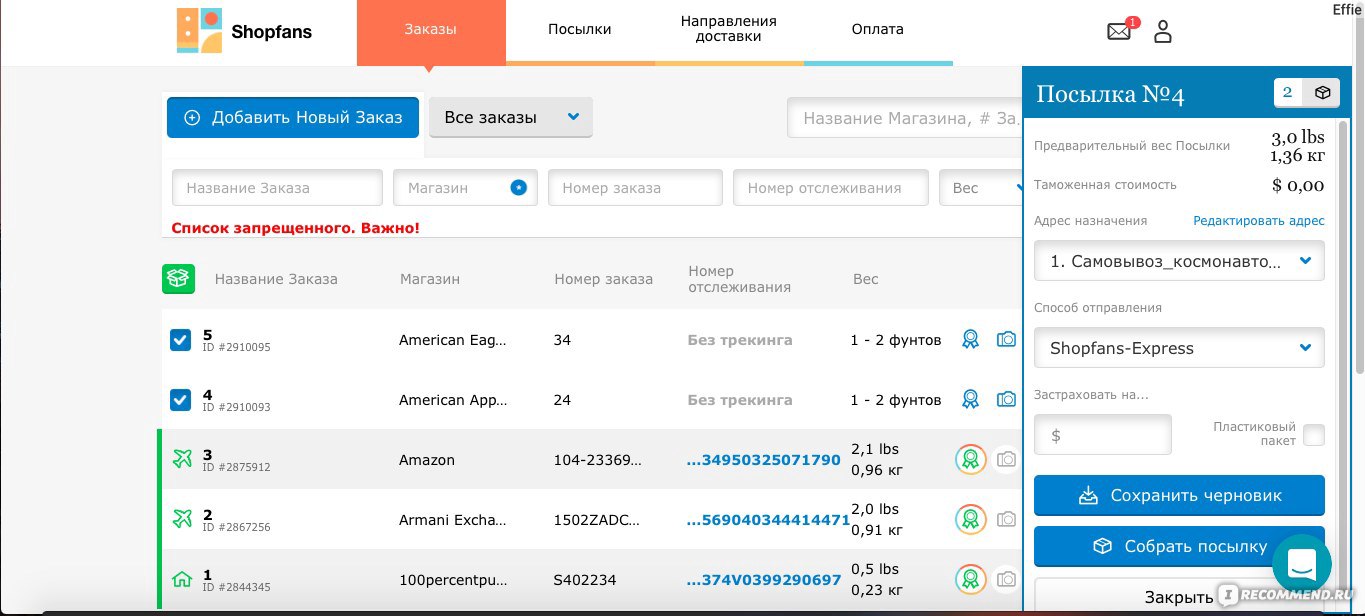This screenshot has width=1365, height=616.
Task: Click the award icon for order 4
Action: [970, 400]
